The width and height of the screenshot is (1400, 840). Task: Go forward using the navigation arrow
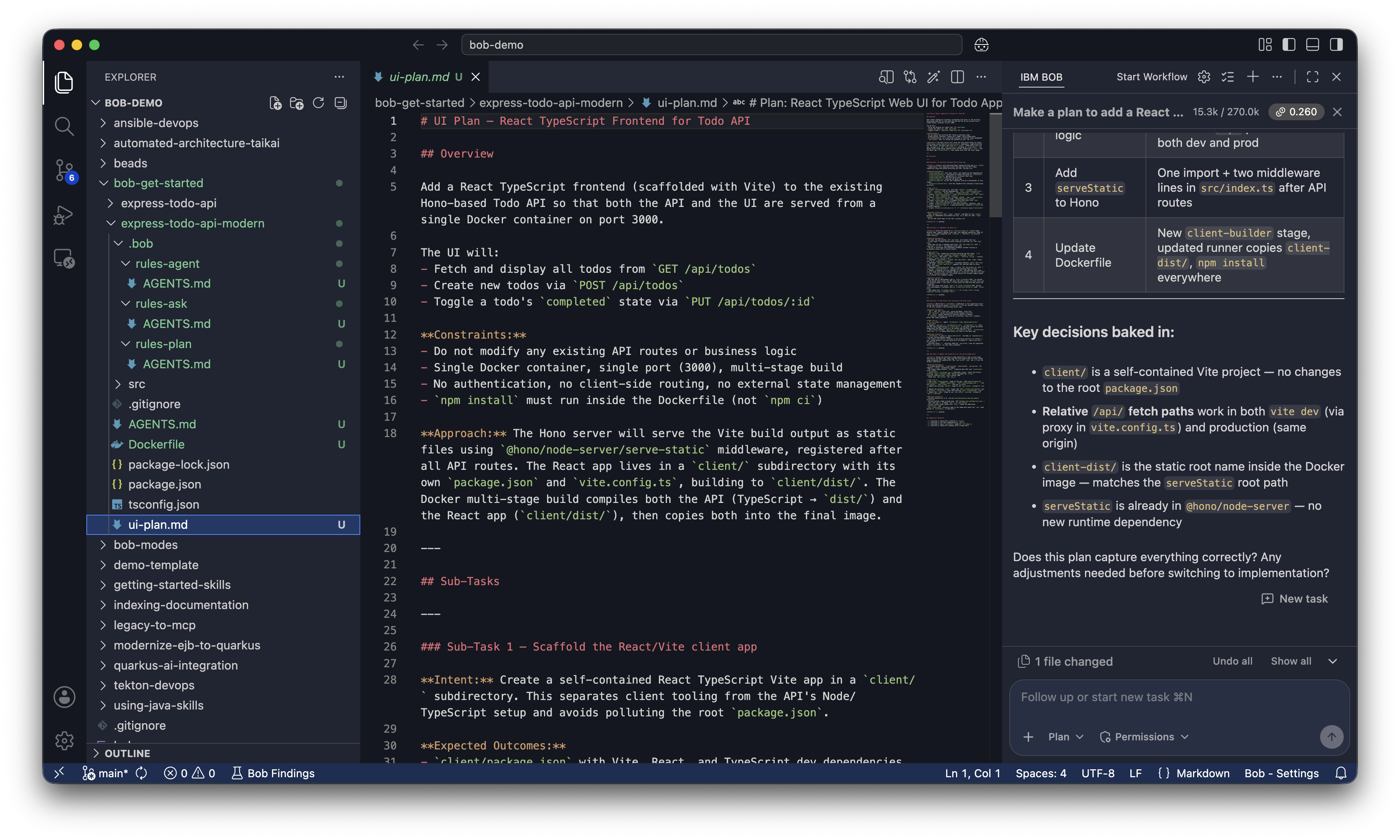tap(442, 45)
